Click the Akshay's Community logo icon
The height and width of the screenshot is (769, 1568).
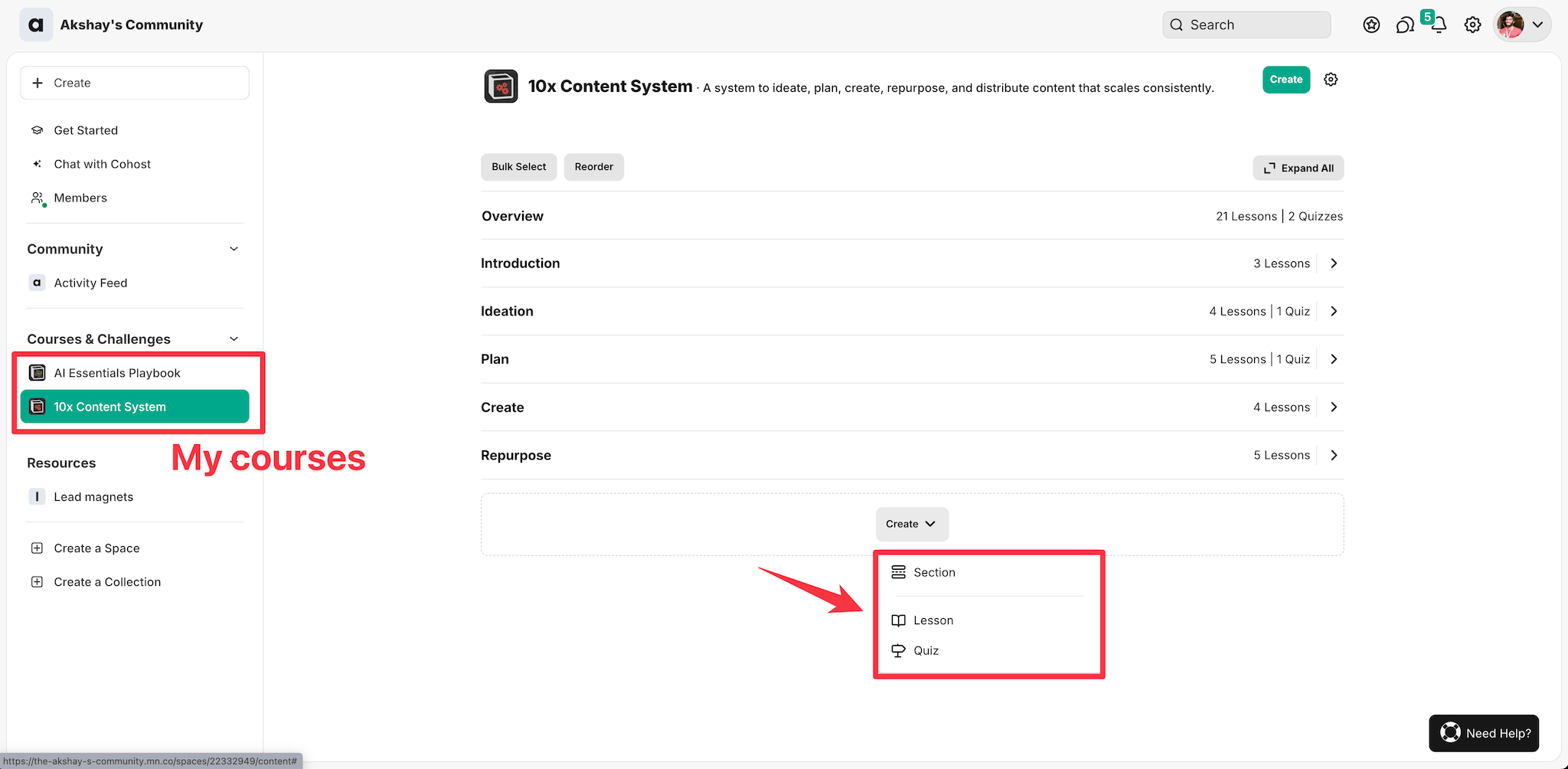pyautogui.click(x=36, y=25)
